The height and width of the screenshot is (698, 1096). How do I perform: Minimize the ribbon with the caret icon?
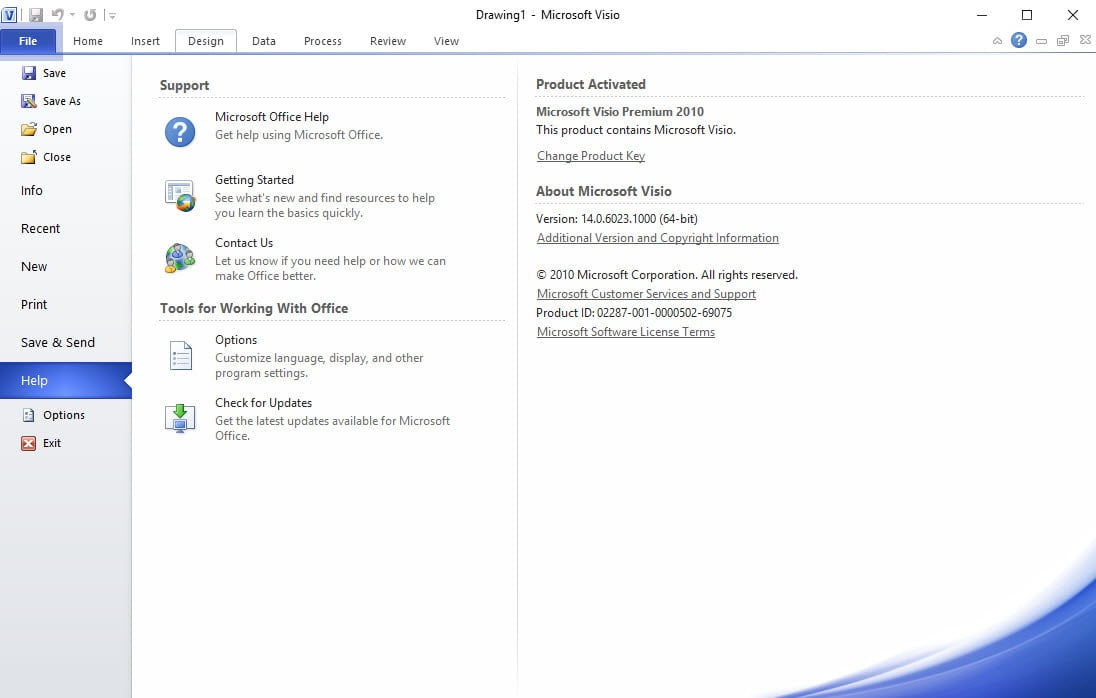click(997, 41)
